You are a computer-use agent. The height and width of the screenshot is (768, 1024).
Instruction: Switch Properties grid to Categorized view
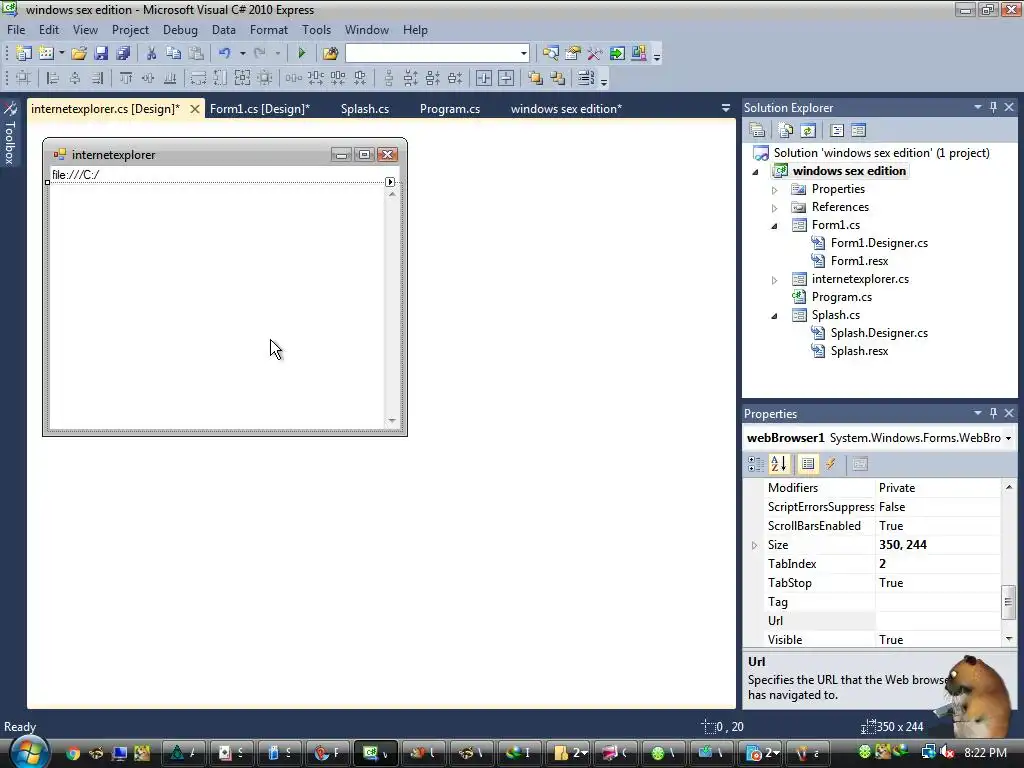click(756, 464)
